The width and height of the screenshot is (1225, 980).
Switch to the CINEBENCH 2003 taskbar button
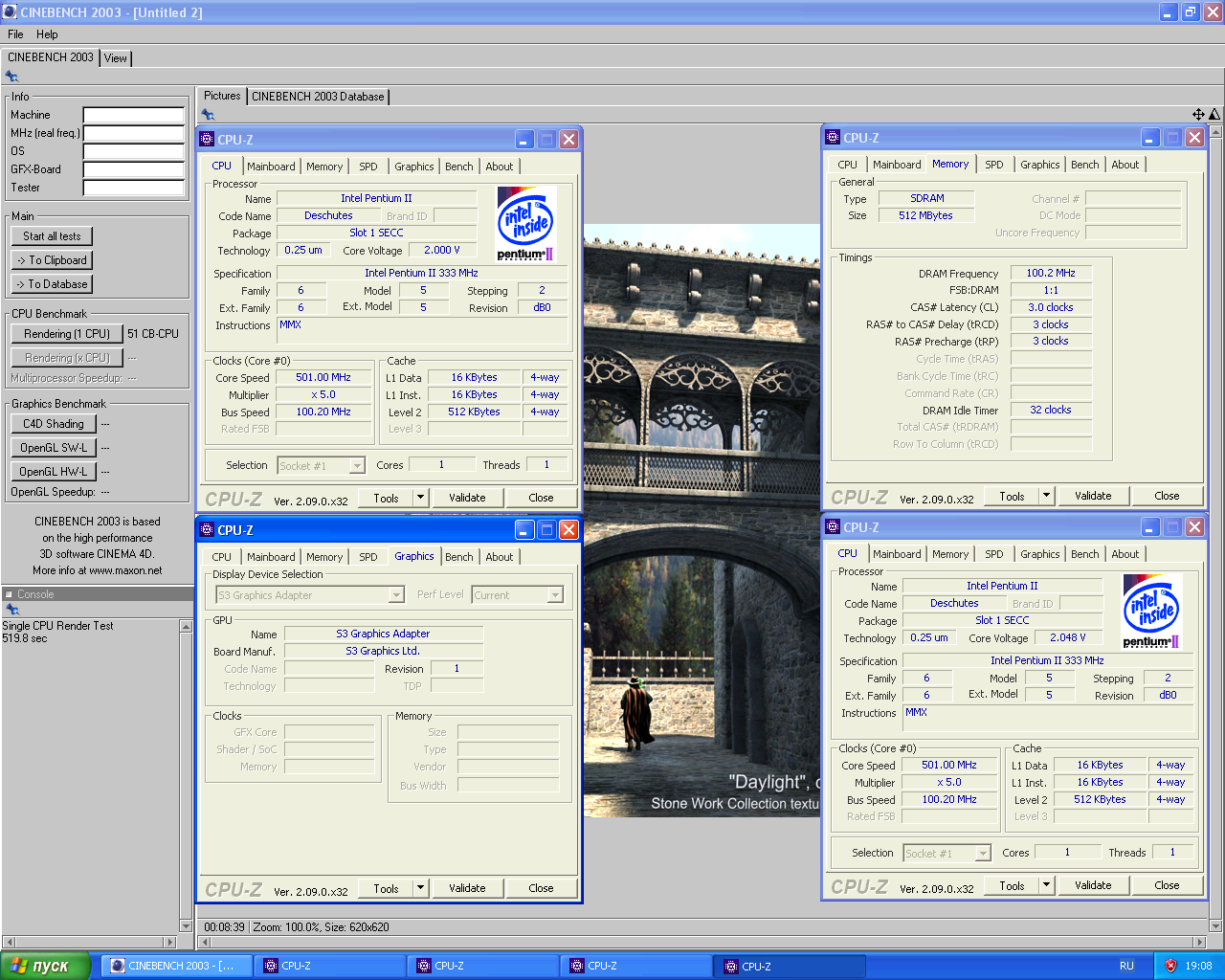point(177,966)
